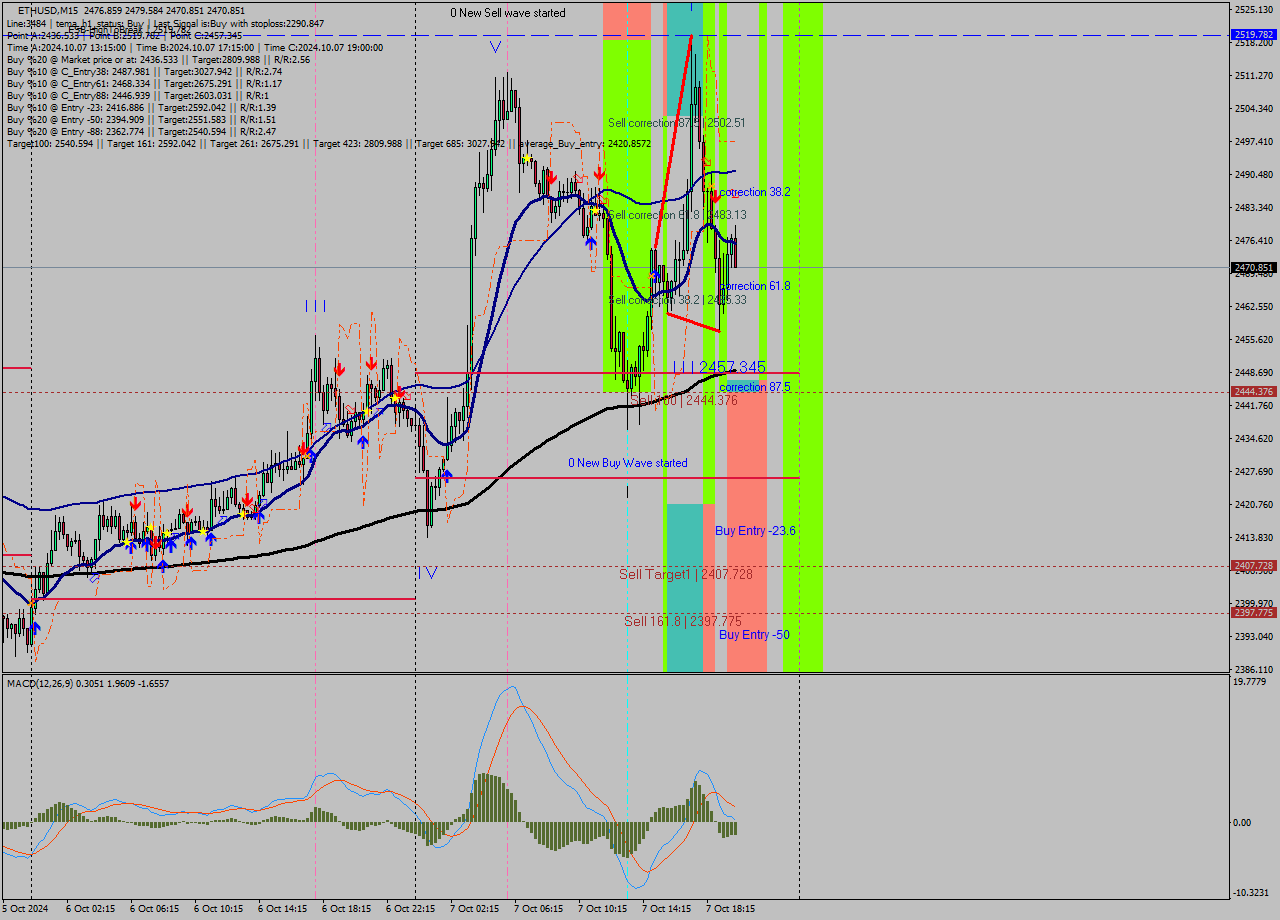Click the '6 Oct 06:15' time axis label
1280x920 pixels.
155,909
